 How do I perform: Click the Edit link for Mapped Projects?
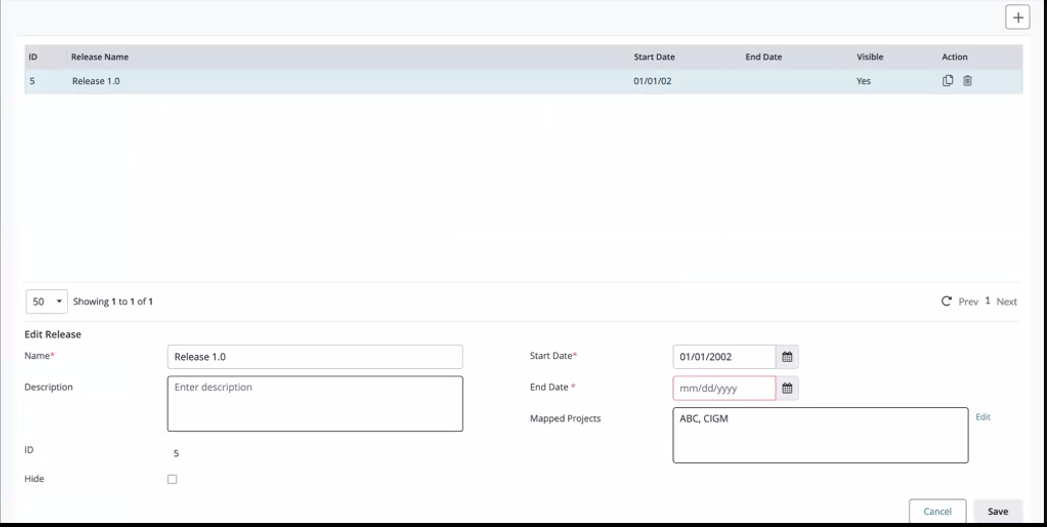(983, 417)
